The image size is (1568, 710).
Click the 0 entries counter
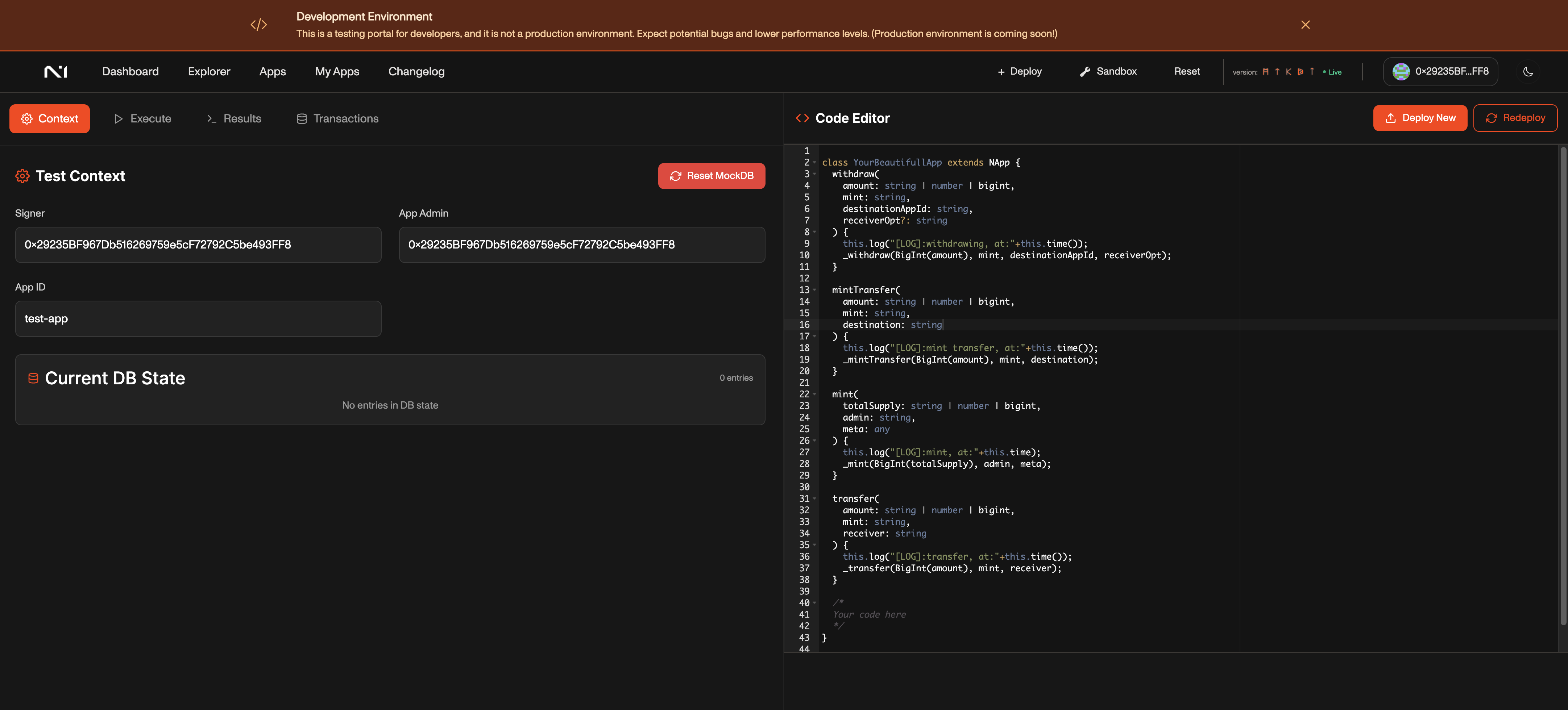pyautogui.click(x=736, y=378)
